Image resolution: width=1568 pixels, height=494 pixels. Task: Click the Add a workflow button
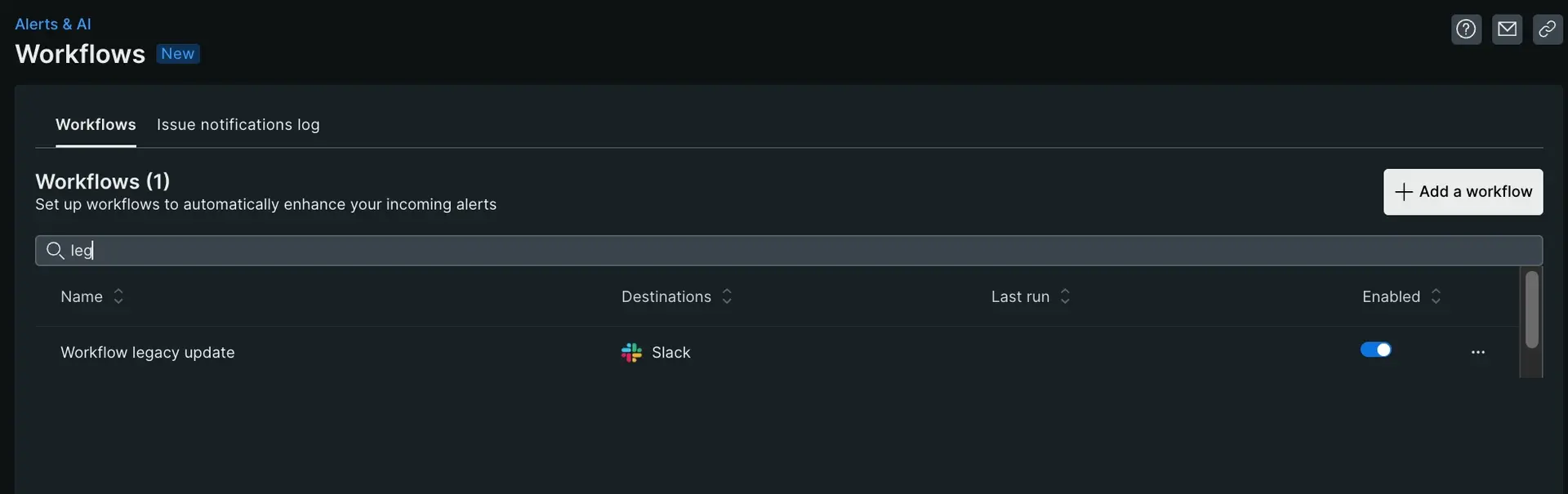tap(1463, 192)
